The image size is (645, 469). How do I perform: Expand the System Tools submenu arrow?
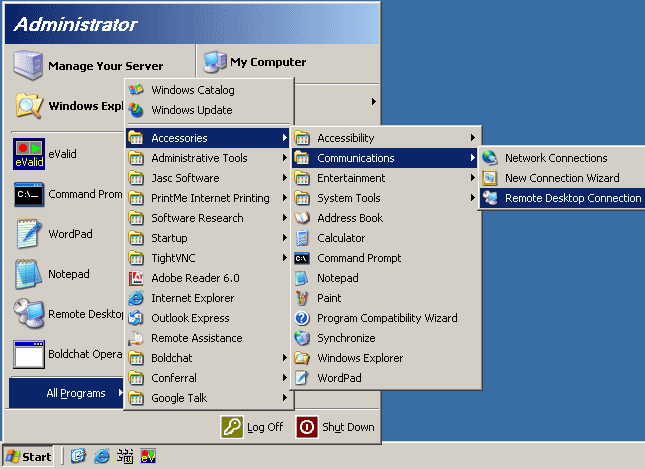[x=473, y=198]
